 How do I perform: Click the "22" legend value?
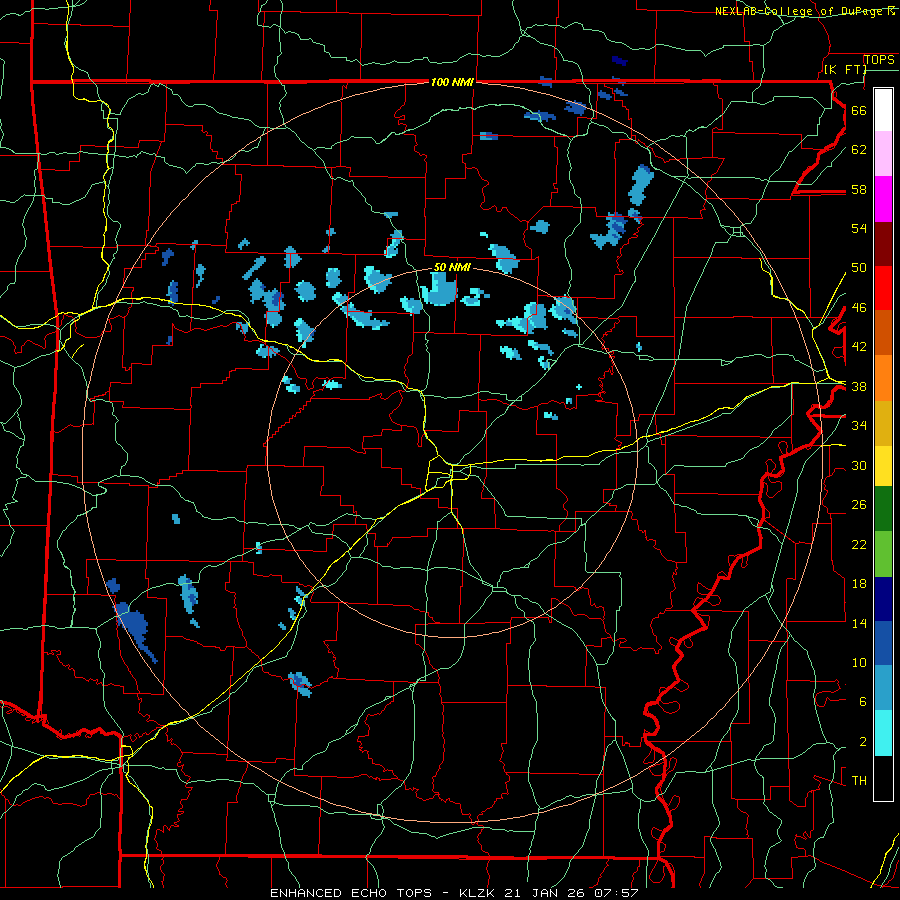click(x=859, y=544)
